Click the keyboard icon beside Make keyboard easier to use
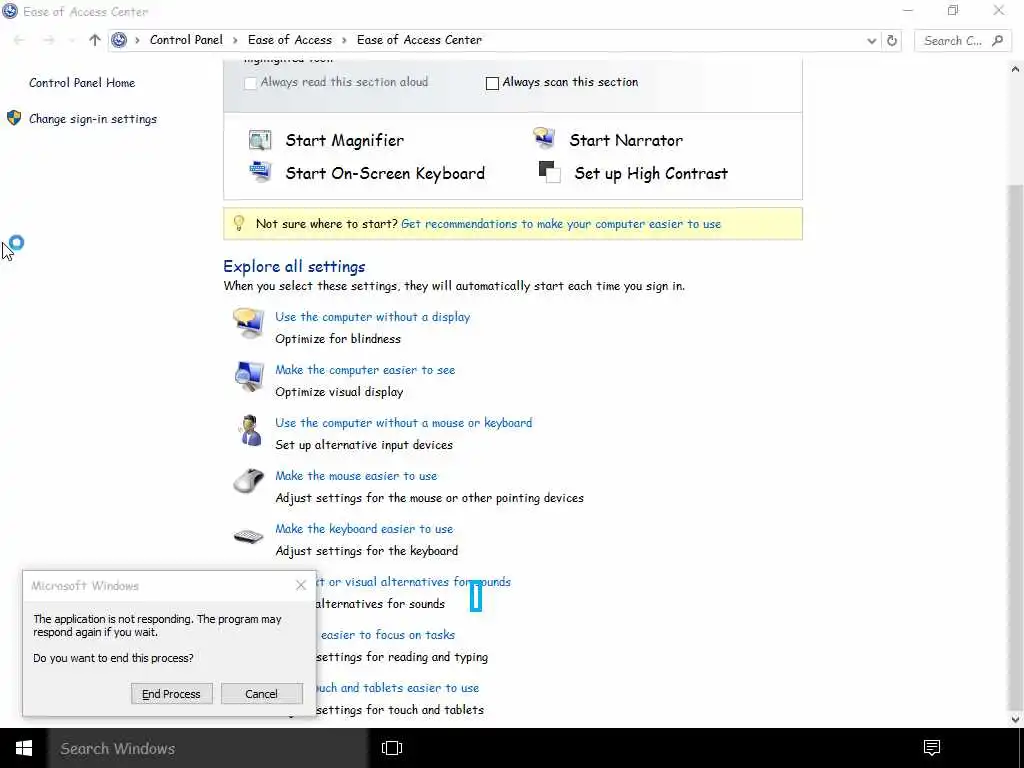The height and width of the screenshot is (768, 1024). 248,537
